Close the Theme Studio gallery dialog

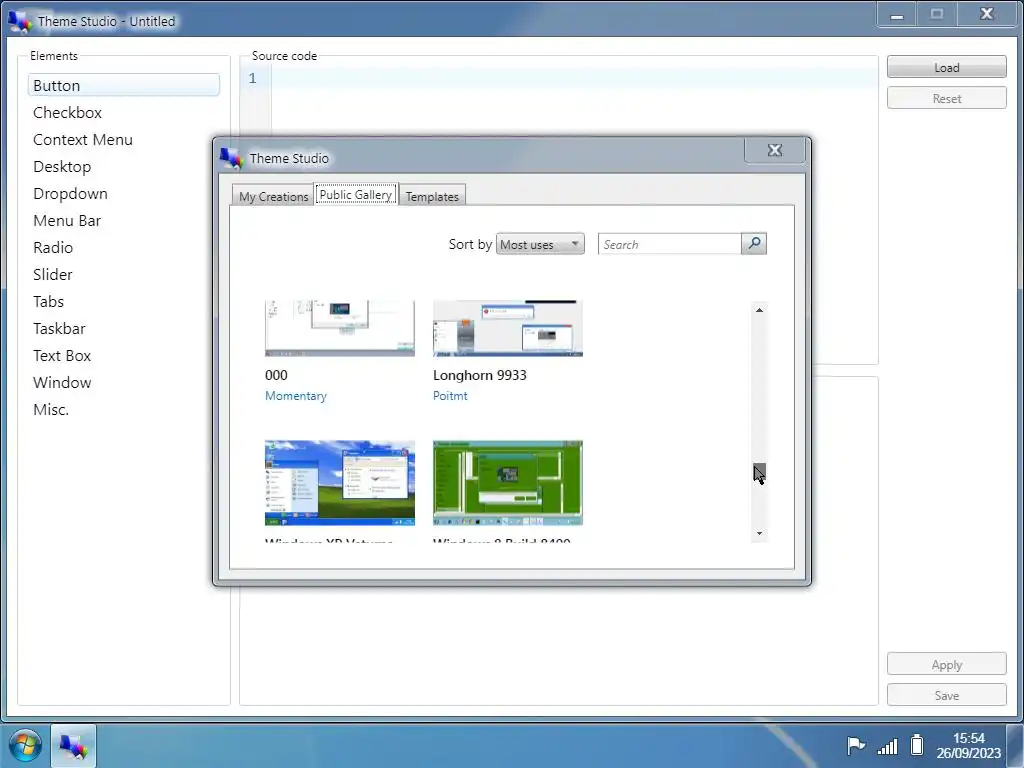pos(775,150)
